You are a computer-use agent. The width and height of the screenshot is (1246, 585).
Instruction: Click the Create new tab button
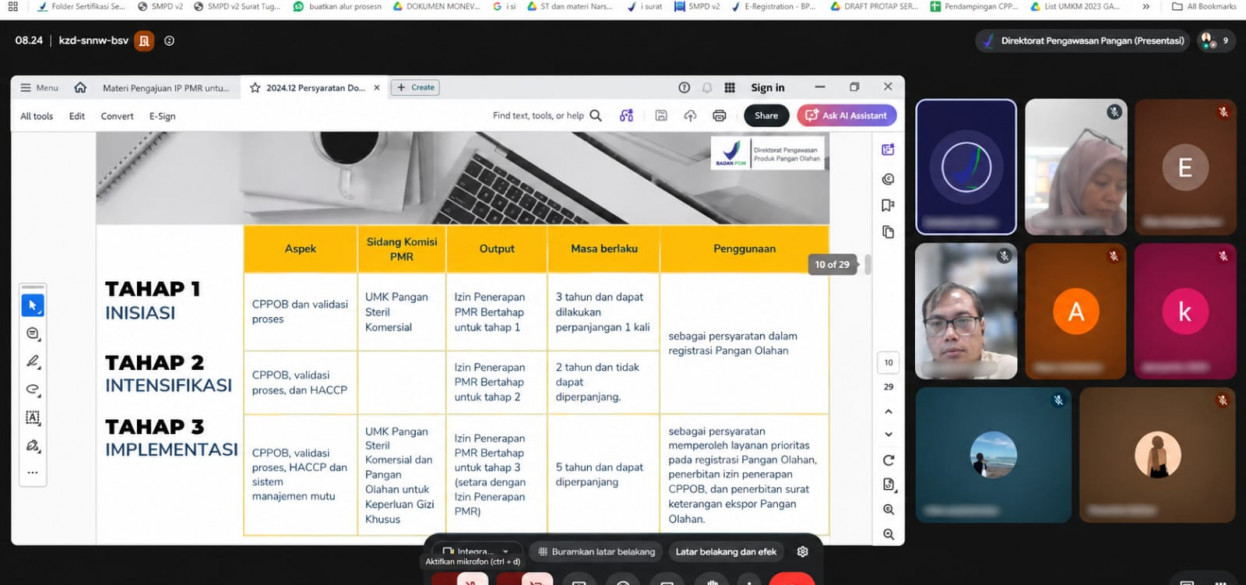417,88
